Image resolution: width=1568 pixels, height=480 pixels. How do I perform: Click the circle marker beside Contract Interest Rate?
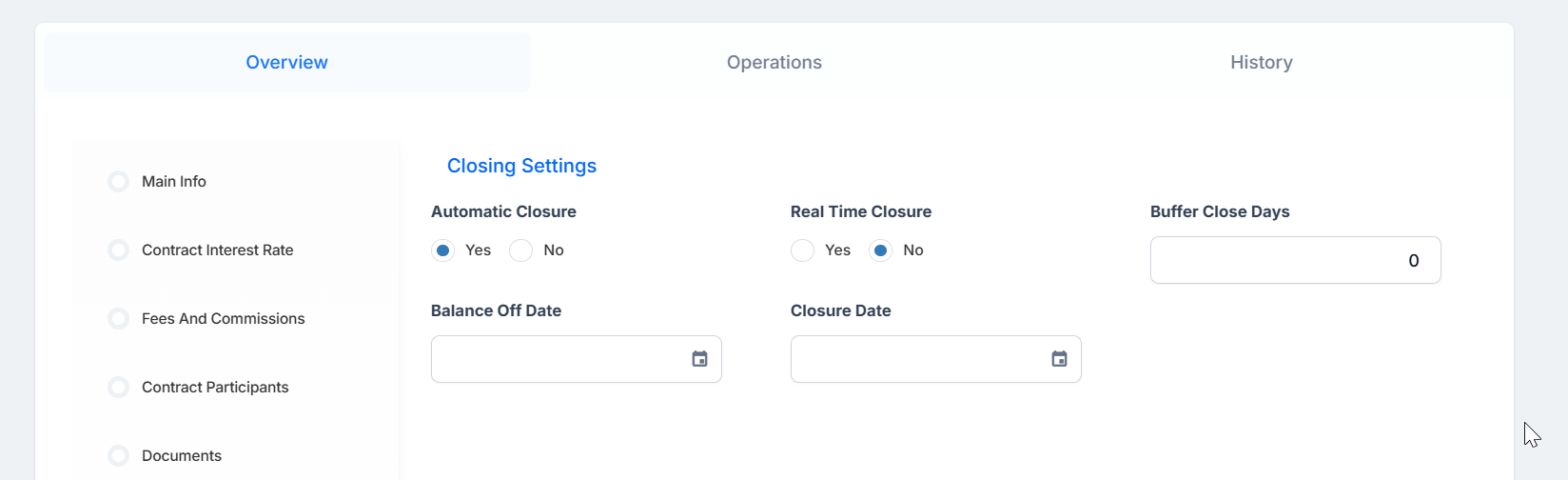tap(118, 250)
